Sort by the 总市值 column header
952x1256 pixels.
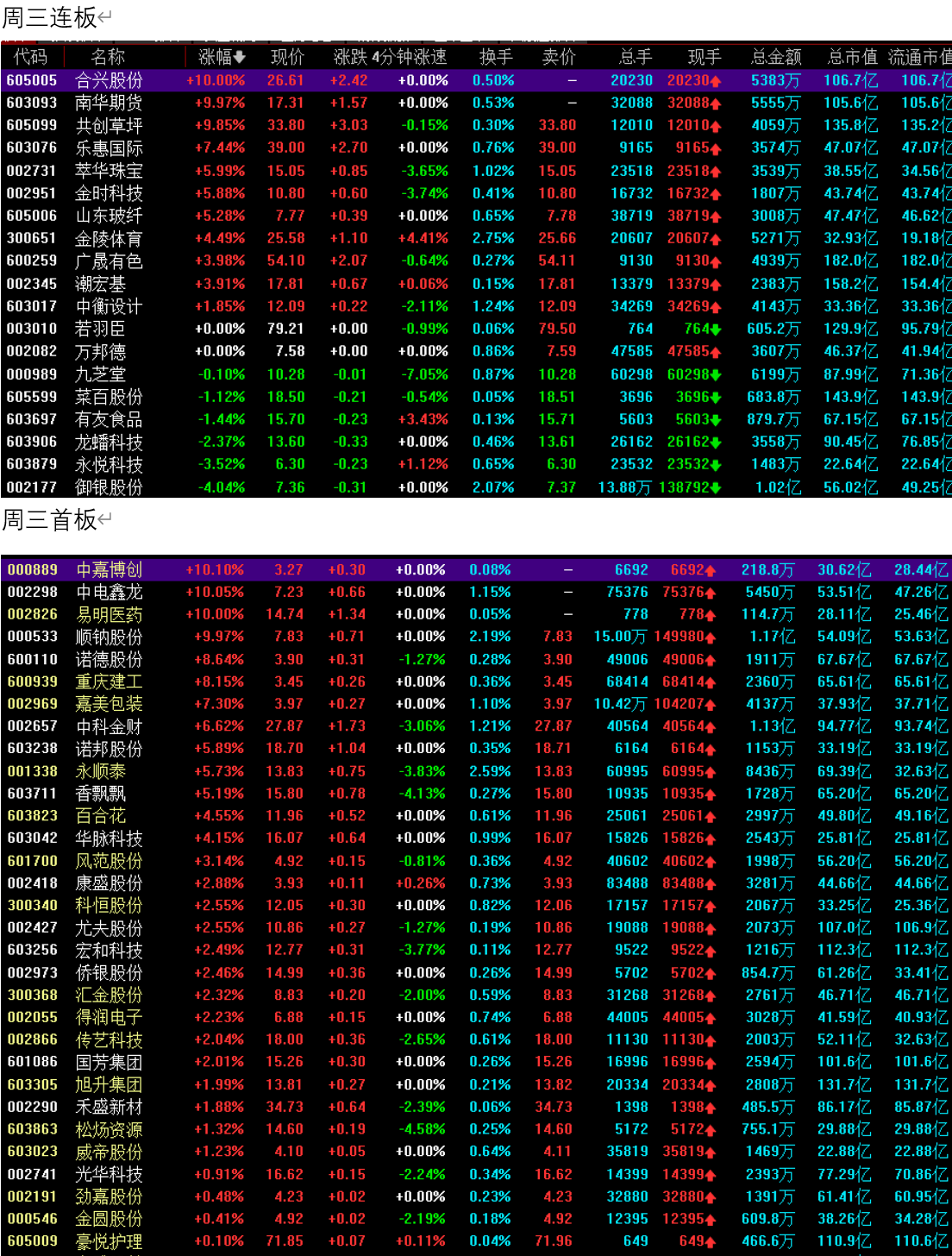coord(853,57)
